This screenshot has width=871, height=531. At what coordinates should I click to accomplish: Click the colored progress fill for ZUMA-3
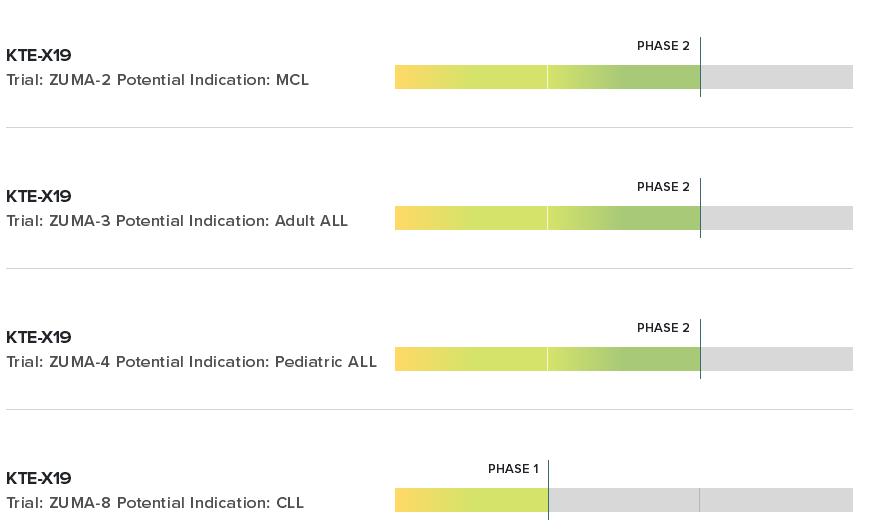pos(547,218)
